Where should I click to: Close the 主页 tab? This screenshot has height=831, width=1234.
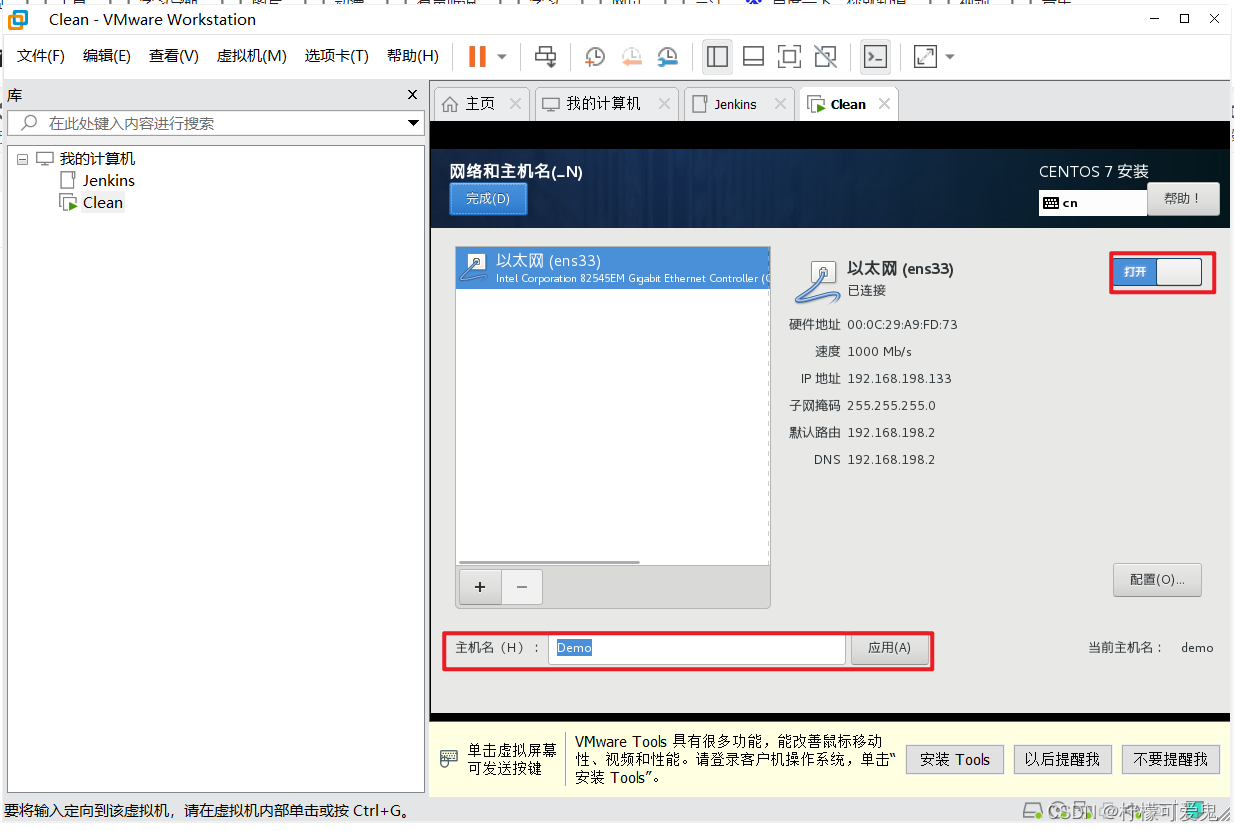[515, 104]
